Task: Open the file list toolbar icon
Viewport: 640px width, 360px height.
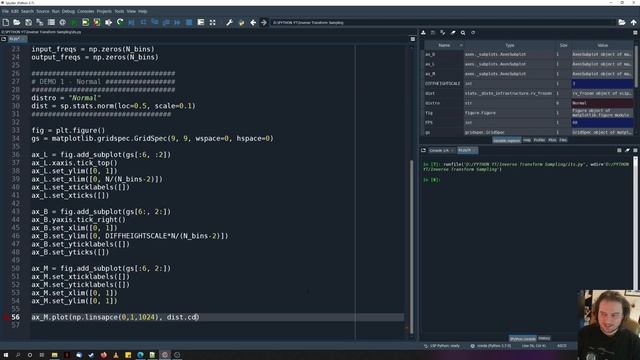Action: tap(51, 22)
